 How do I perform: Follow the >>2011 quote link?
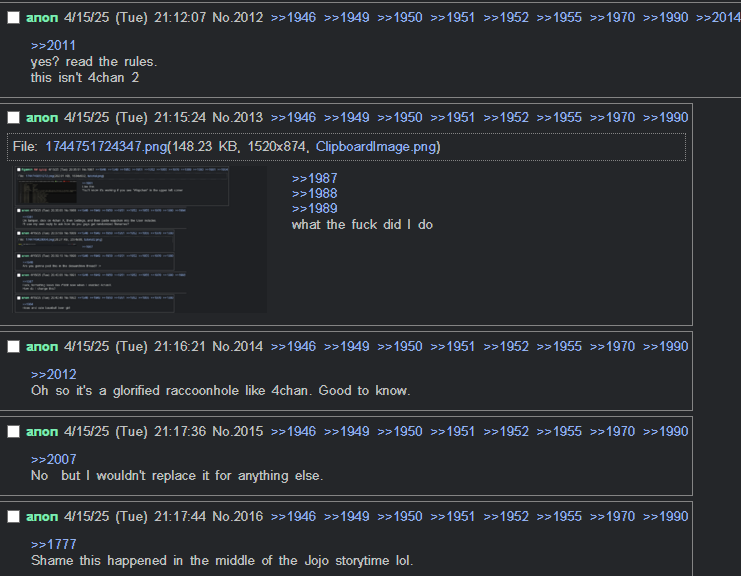pyautogui.click(x=53, y=46)
